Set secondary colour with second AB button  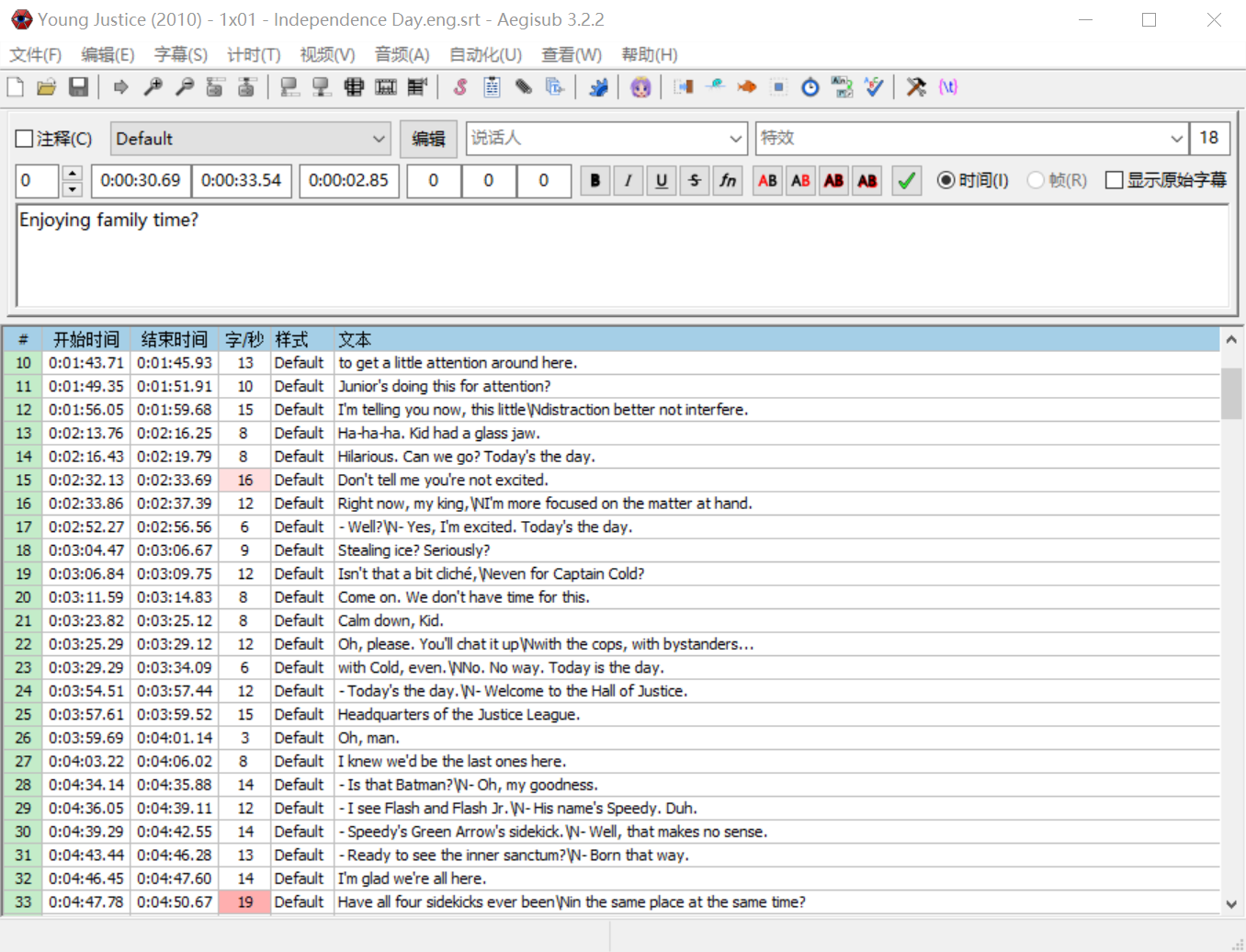point(801,181)
